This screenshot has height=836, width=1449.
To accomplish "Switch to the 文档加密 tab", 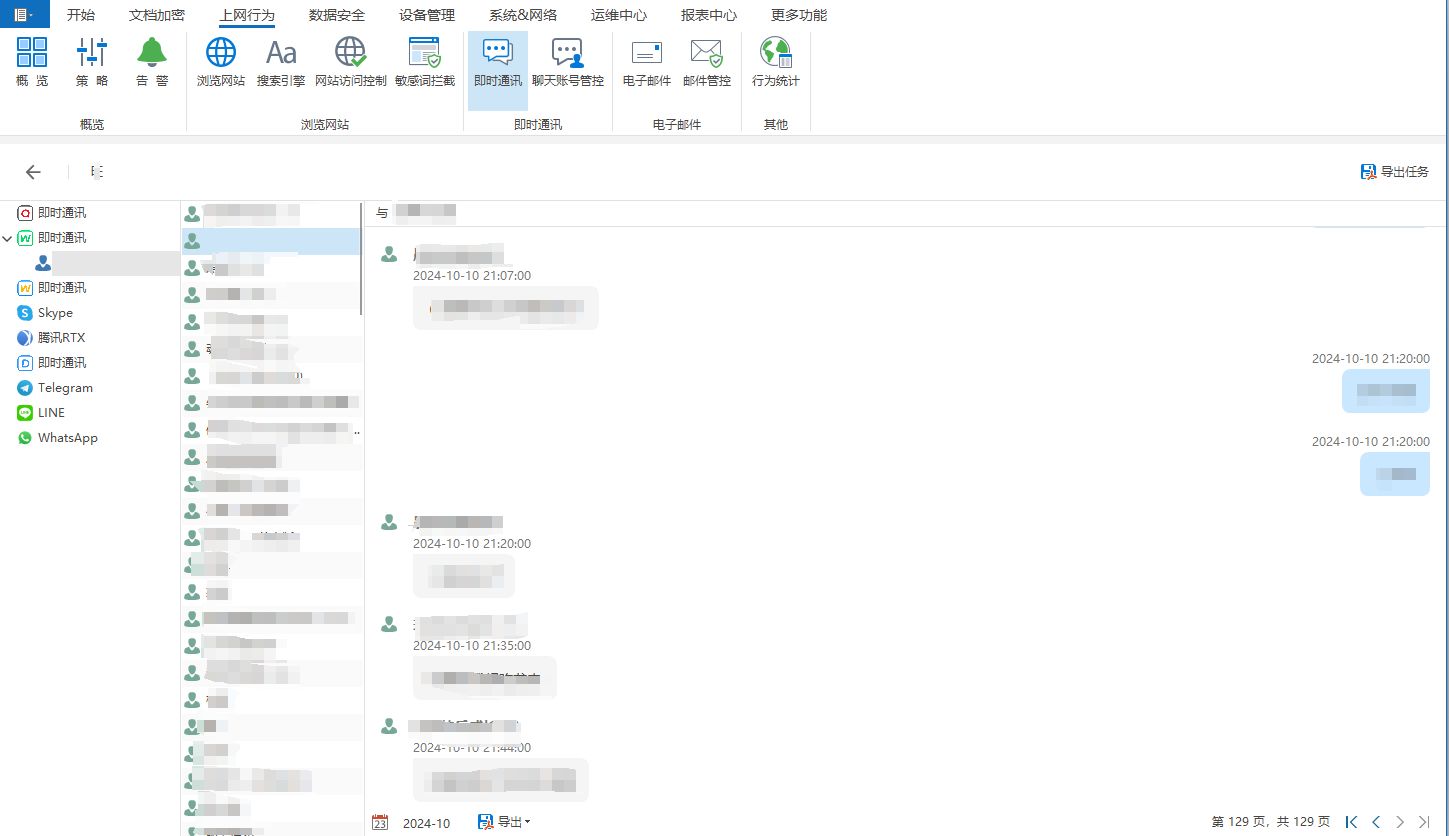I will (x=157, y=15).
